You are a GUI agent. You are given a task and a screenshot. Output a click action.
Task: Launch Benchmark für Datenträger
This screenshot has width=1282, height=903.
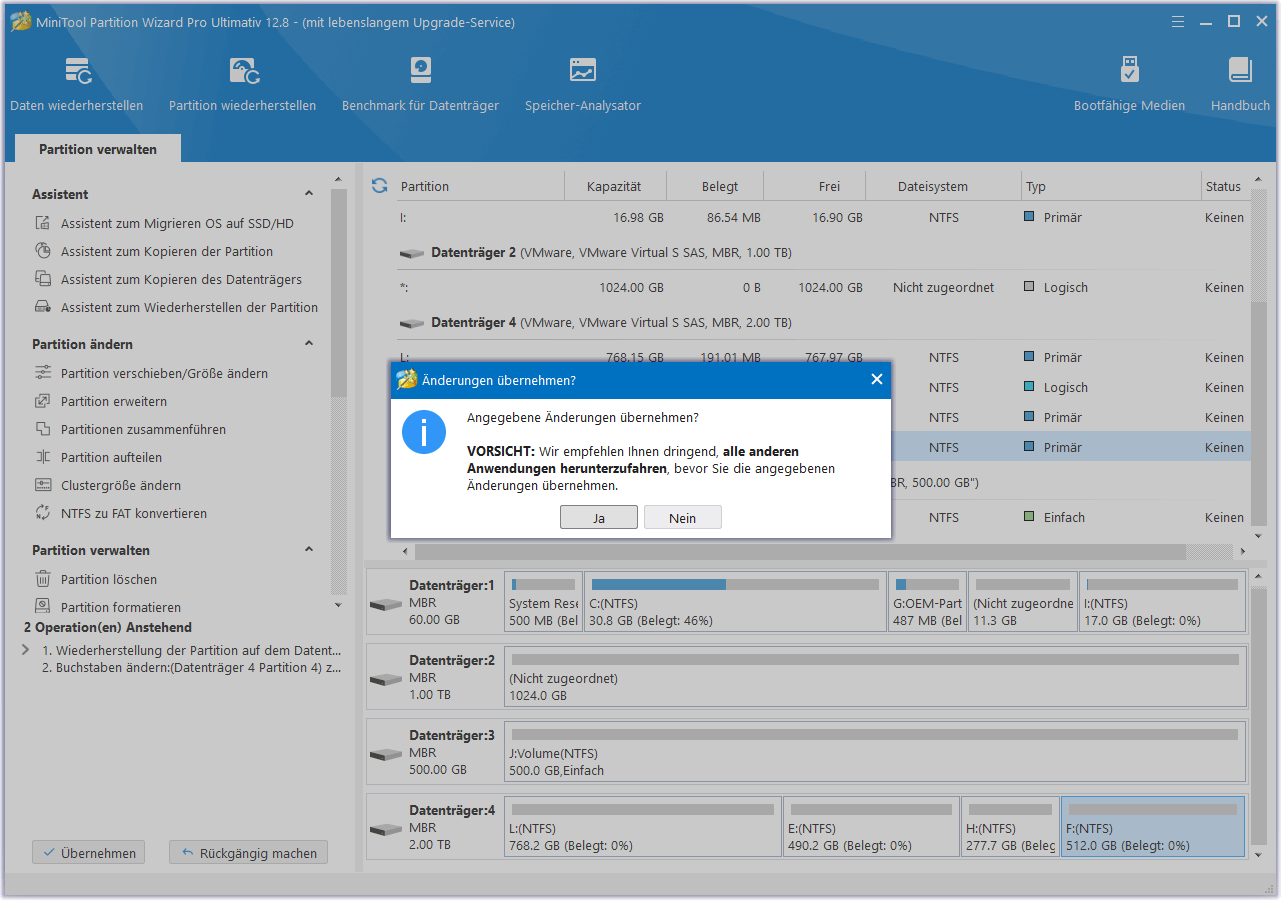pos(420,84)
